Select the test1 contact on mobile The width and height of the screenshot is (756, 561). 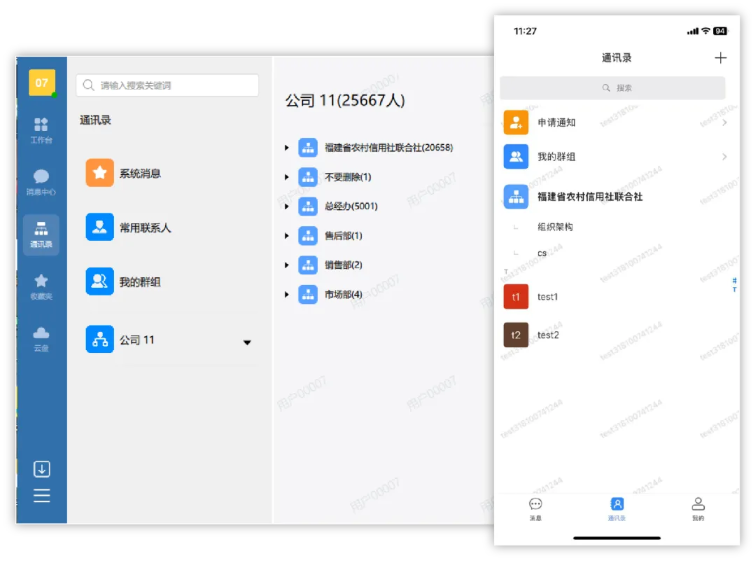tap(548, 297)
